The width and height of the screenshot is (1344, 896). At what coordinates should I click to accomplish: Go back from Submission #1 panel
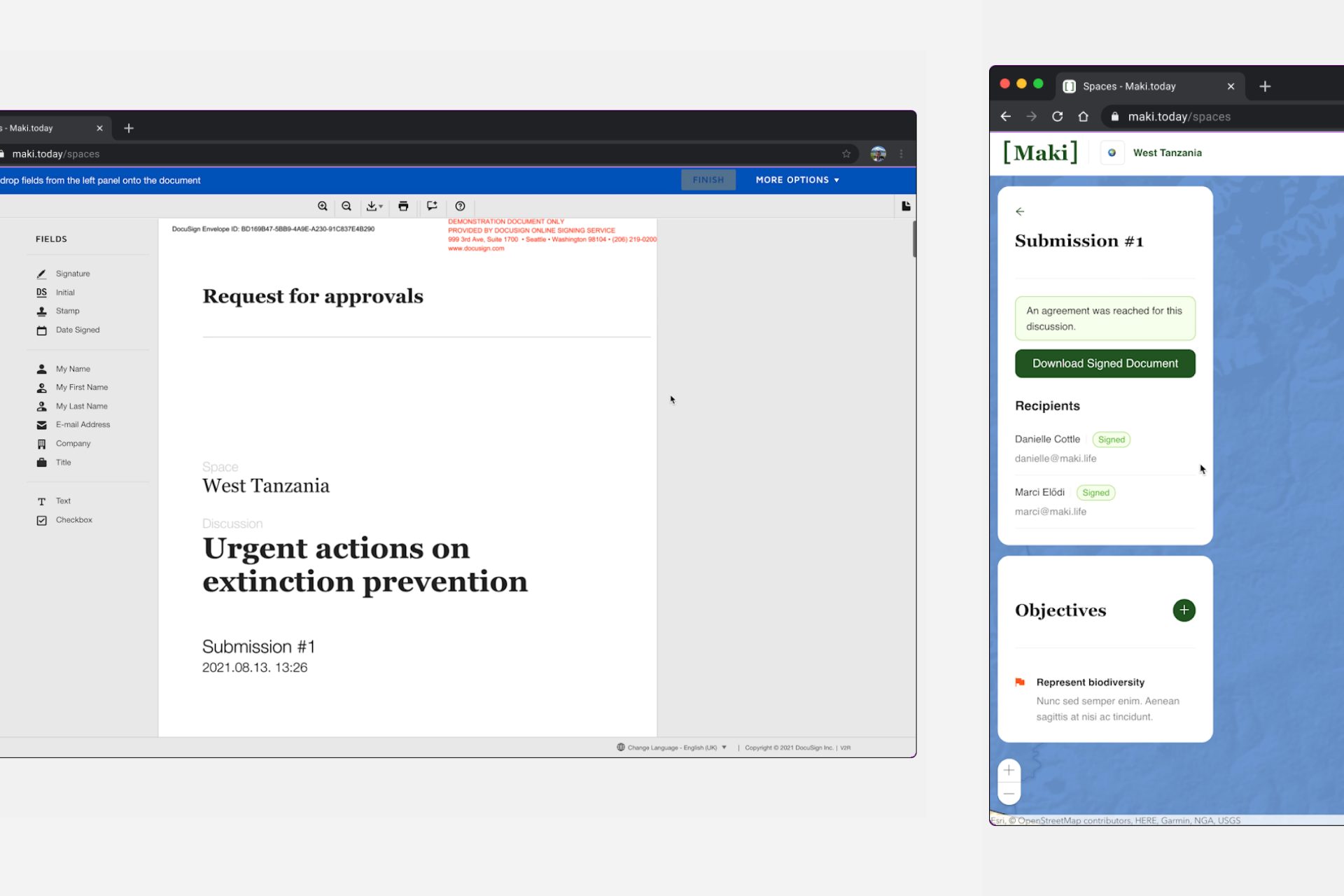point(1020,211)
